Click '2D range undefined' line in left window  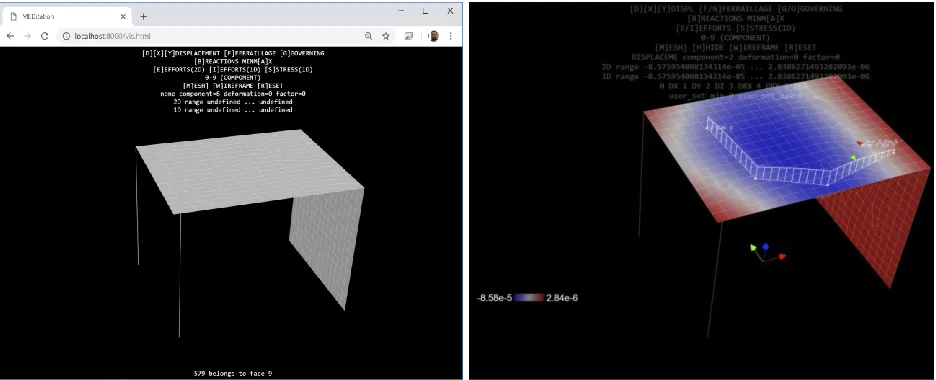click(233, 102)
